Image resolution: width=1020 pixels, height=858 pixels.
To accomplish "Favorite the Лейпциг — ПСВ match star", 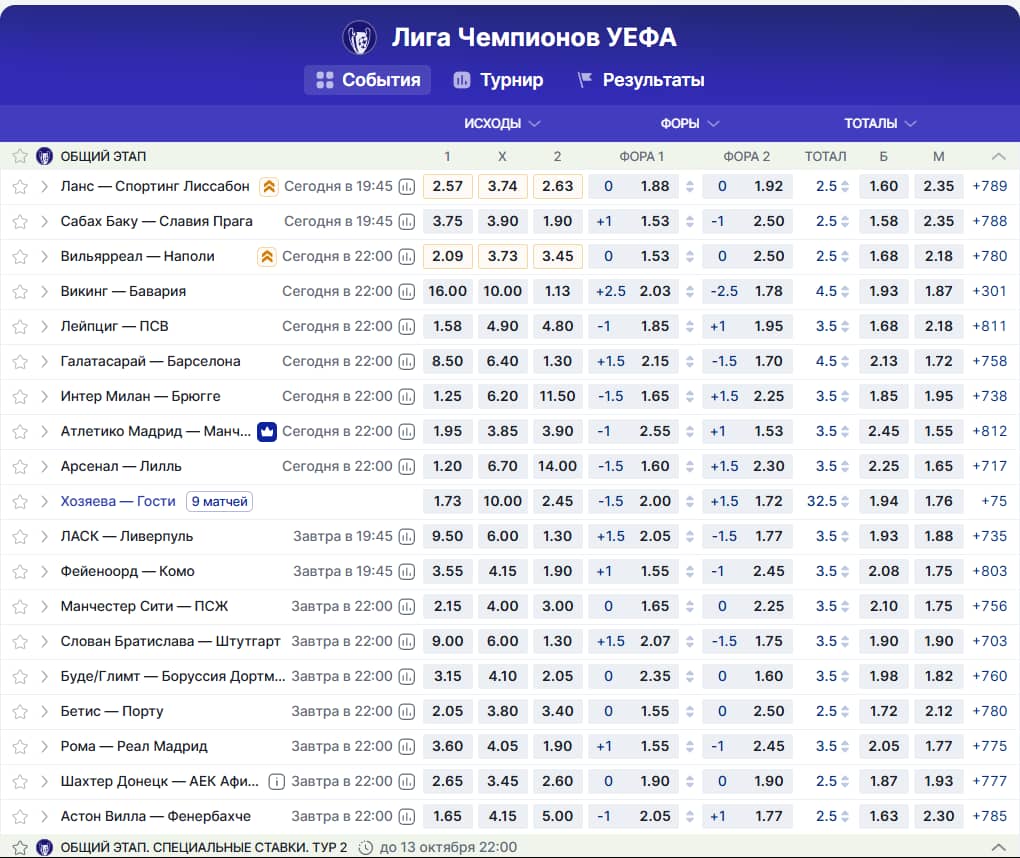I will 20,327.
